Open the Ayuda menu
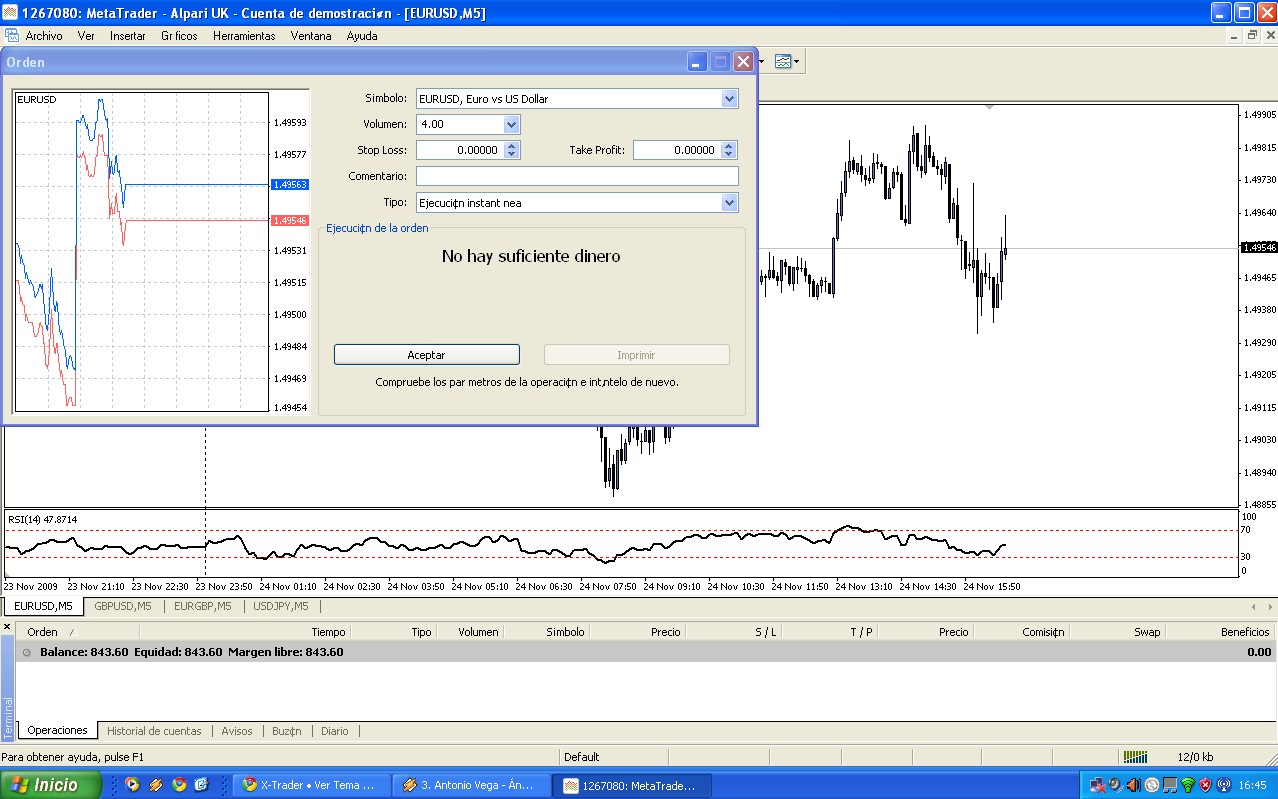Screen dimensions: 1278x799 coord(362,36)
